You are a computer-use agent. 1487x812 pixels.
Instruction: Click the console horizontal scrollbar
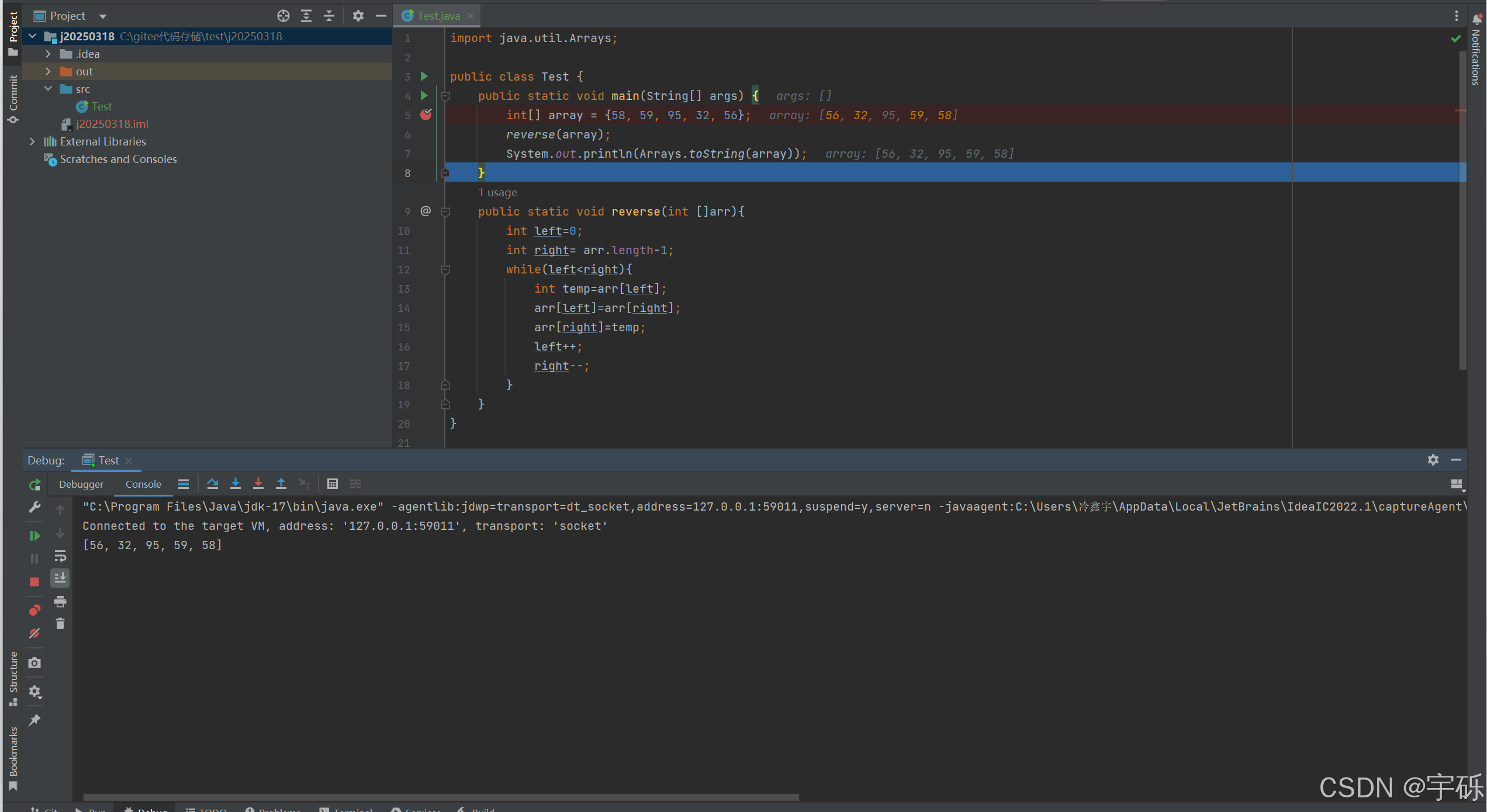pyautogui.click(x=441, y=797)
